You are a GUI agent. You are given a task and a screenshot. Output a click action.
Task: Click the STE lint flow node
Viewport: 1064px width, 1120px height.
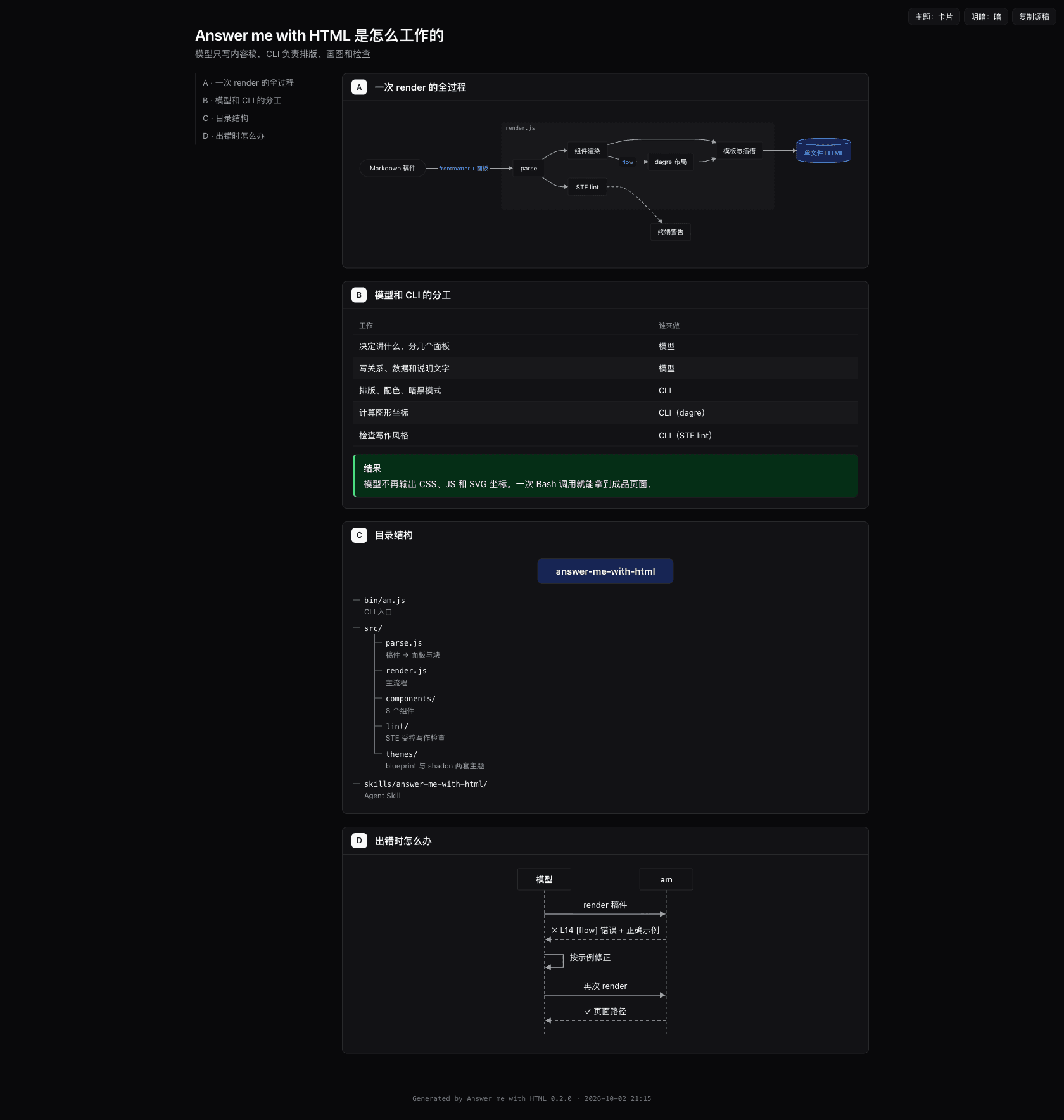point(587,188)
